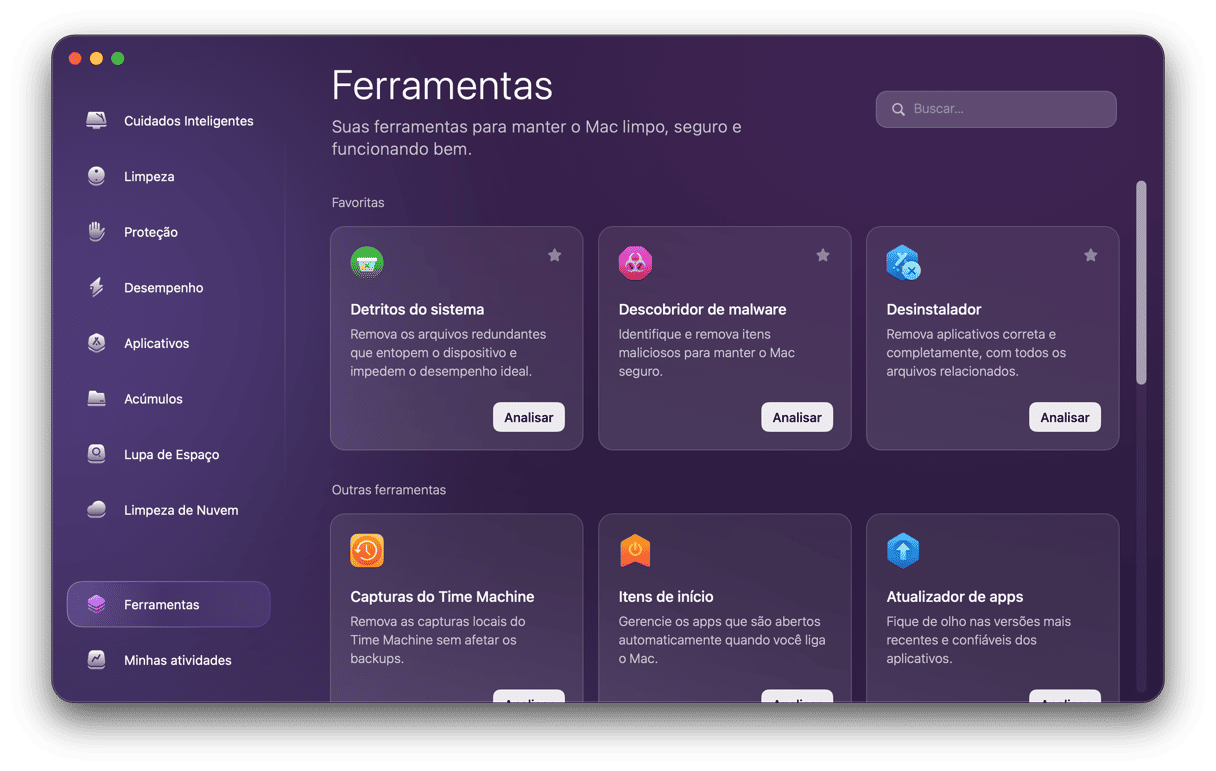The height and width of the screenshot is (771, 1216).
Task: Open the Aplicativos section
Action: [x=156, y=343]
